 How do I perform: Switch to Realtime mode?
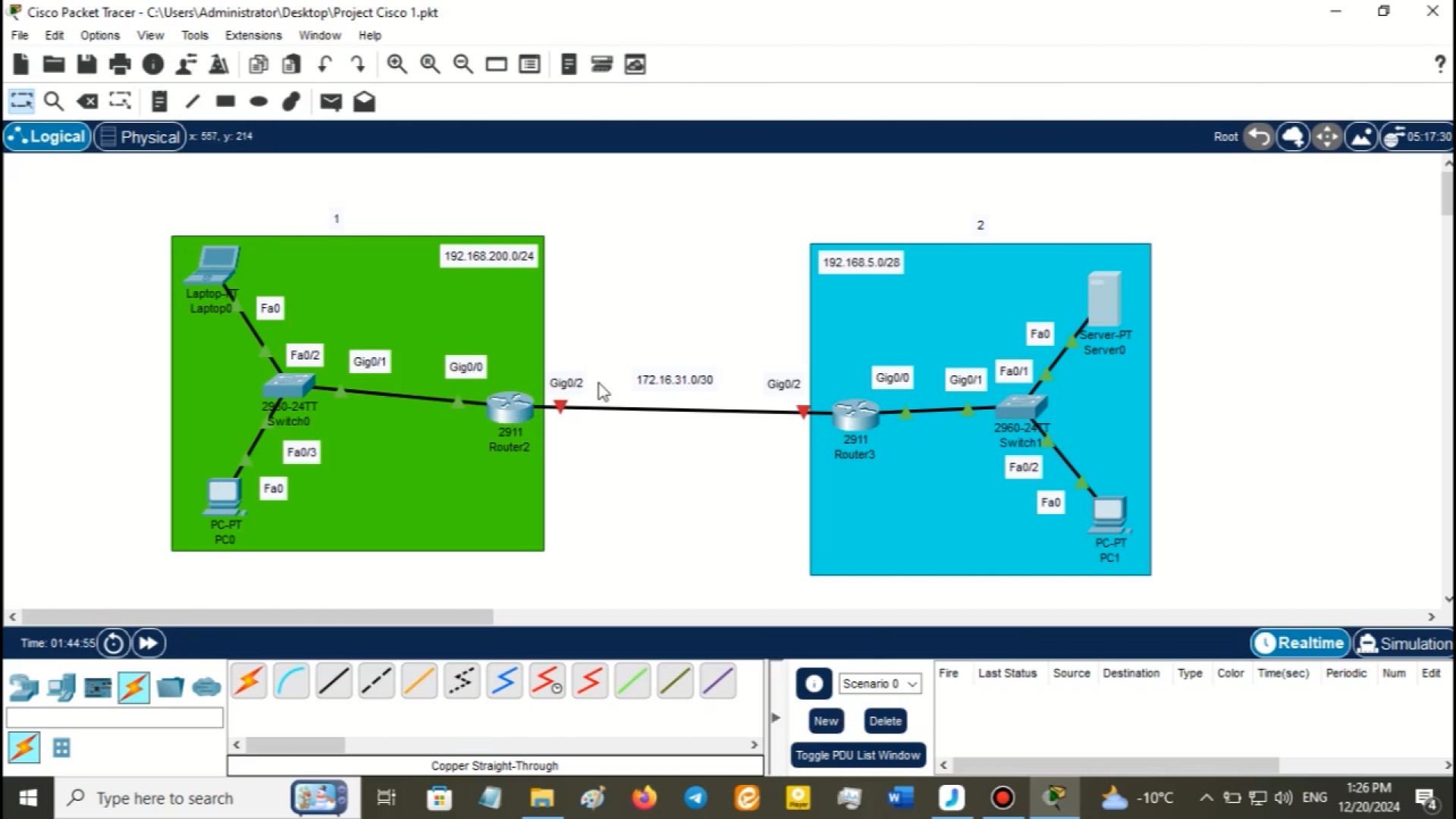coord(1300,643)
